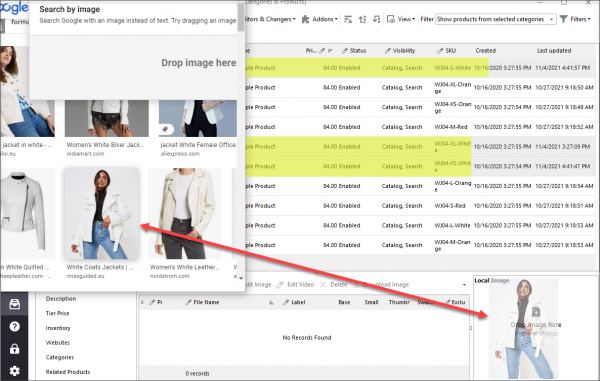Click the Edit Video button
This screenshot has width=600, height=381.
click(296, 285)
